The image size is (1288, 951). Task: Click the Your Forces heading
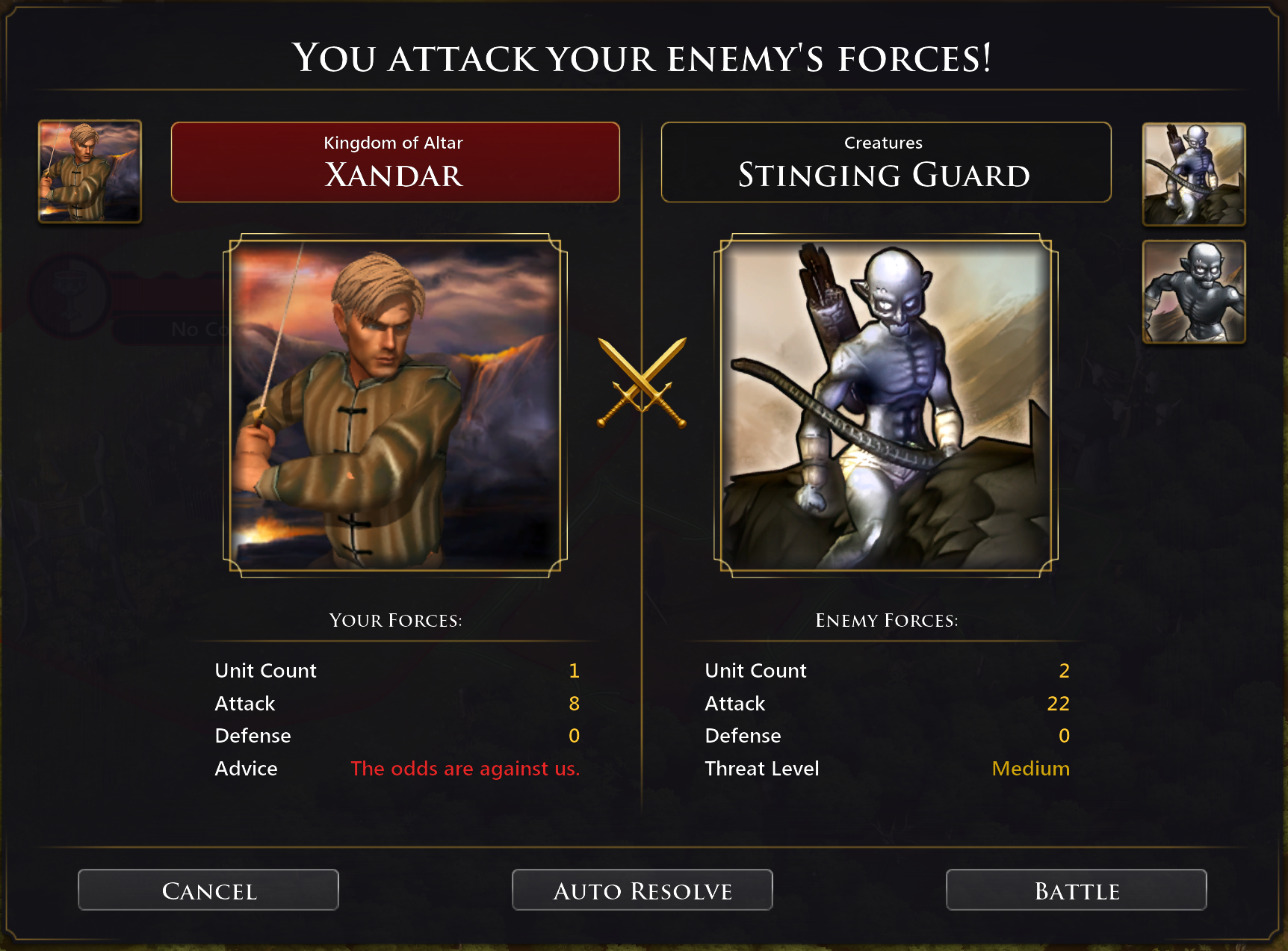[x=395, y=621]
